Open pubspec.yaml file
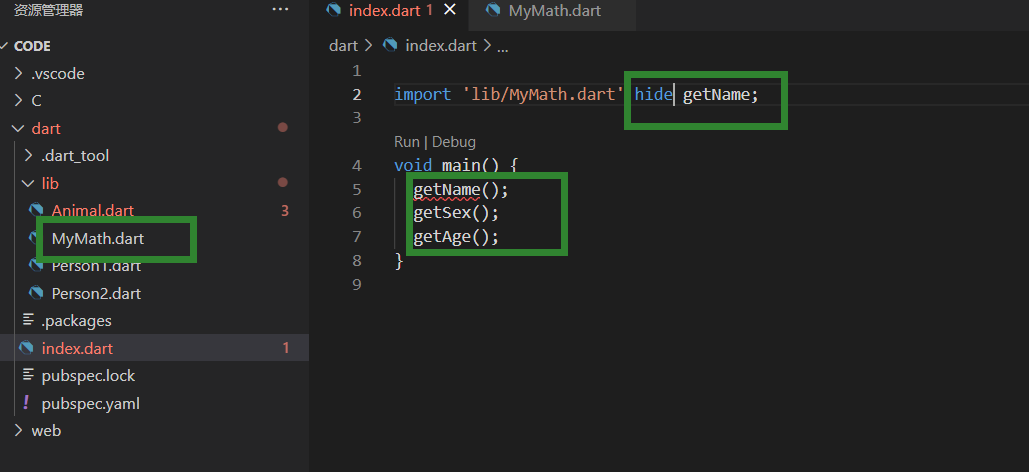 [x=91, y=403]
